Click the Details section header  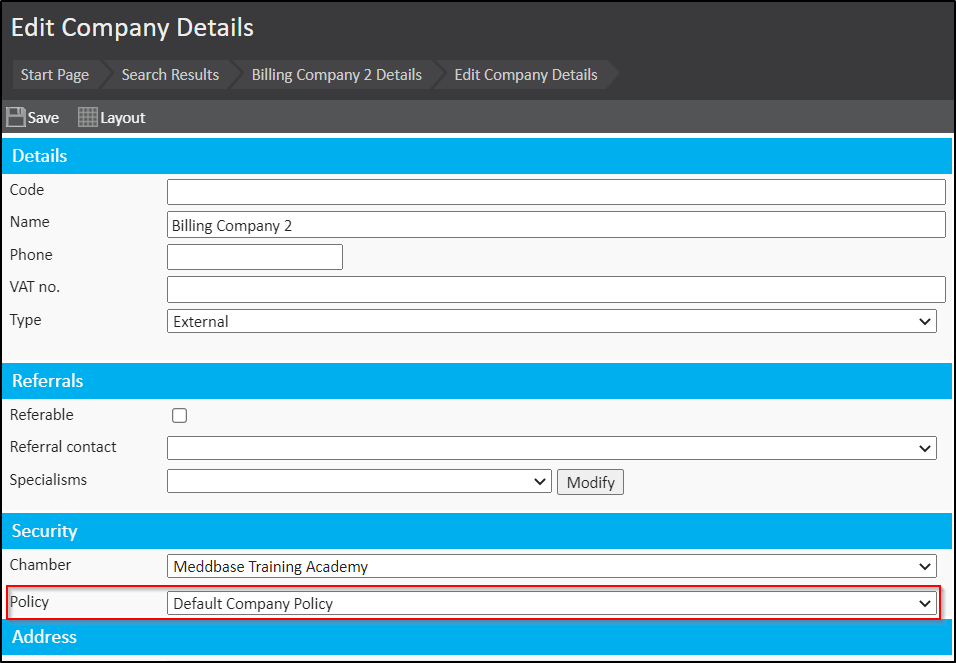tap(477, 156)
